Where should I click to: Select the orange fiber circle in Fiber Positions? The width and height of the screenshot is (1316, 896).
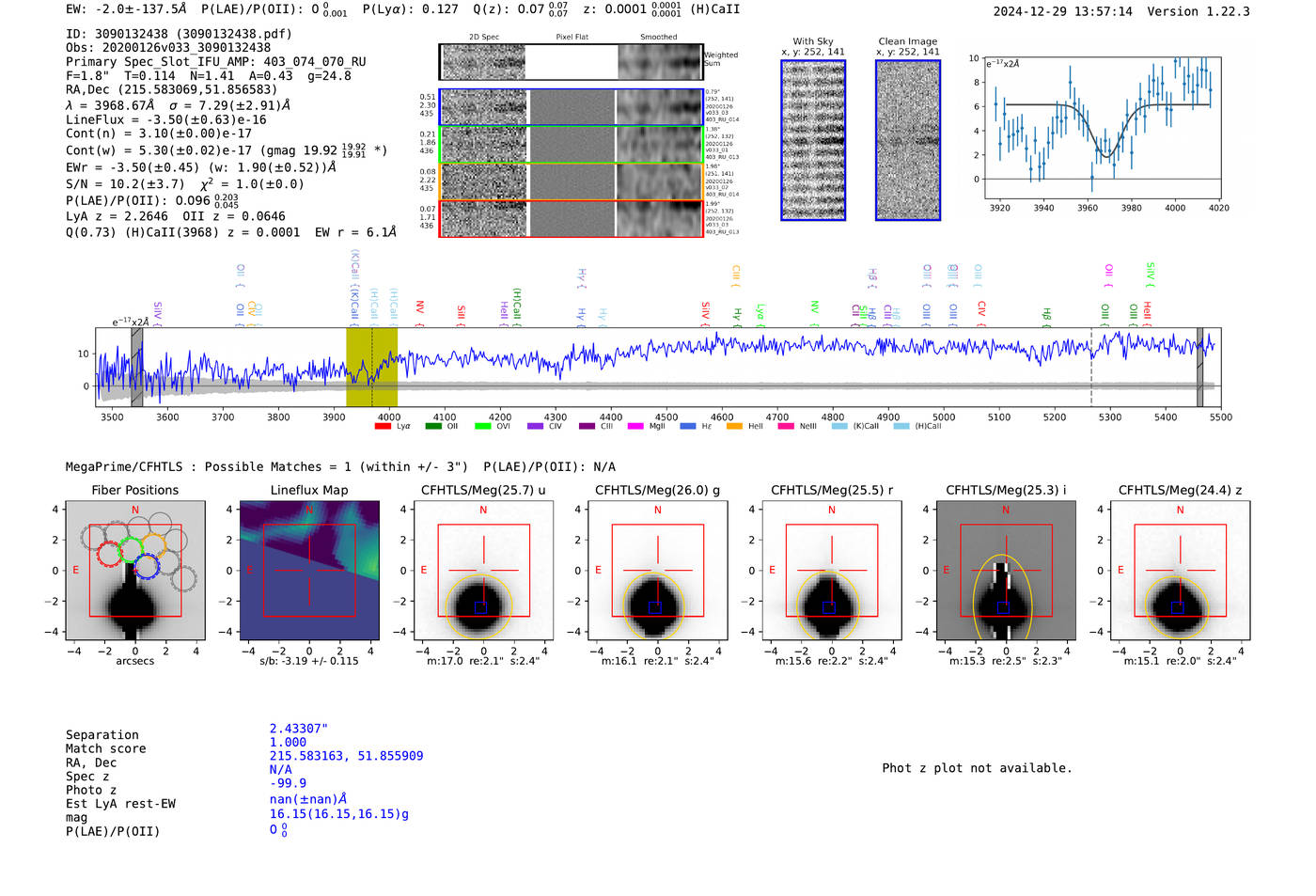pyautogui.click(x=153, y=545)
